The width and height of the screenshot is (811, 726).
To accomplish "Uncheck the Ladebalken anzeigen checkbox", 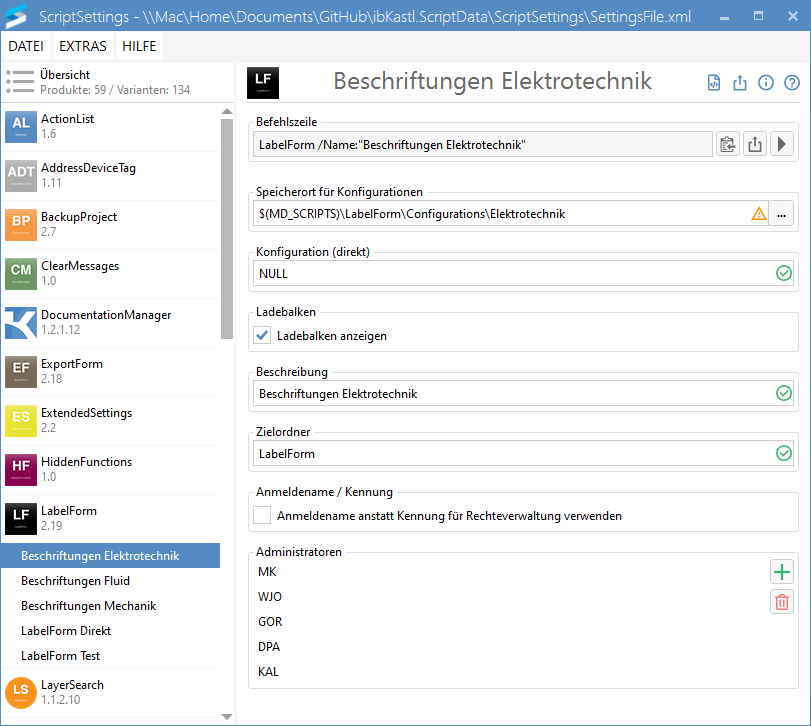I will 262,336.
